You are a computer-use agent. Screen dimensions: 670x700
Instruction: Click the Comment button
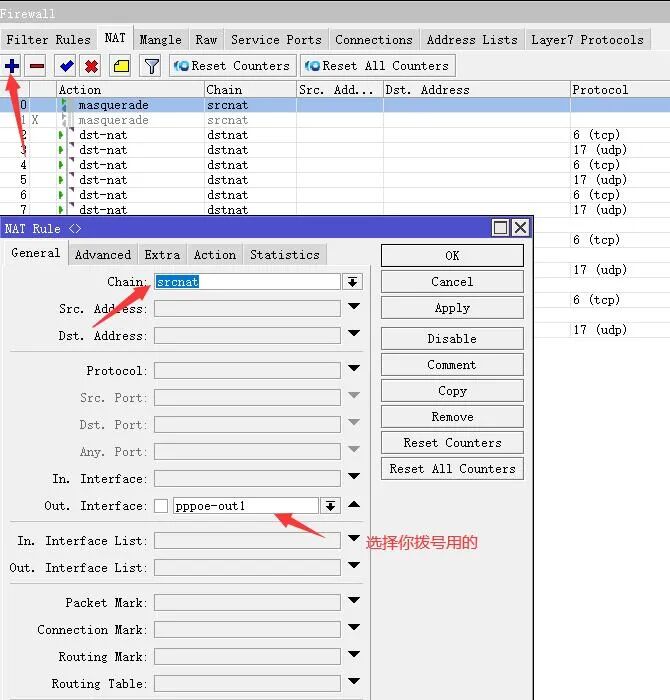[x=452, y=365]
